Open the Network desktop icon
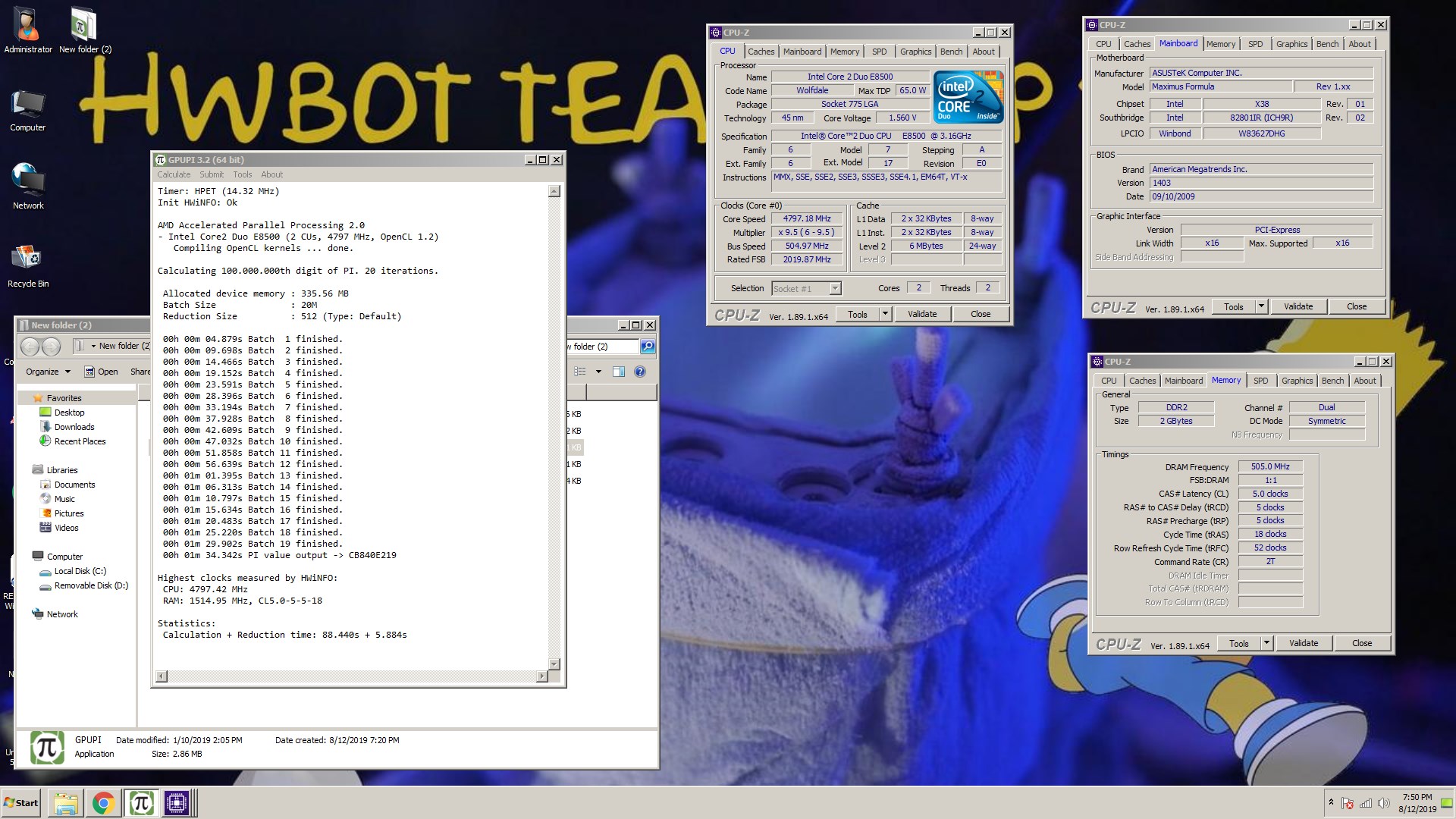Image resolution: width=1456 pixels, height=819 pixels. pyautogui.click(x=28, y=187)
